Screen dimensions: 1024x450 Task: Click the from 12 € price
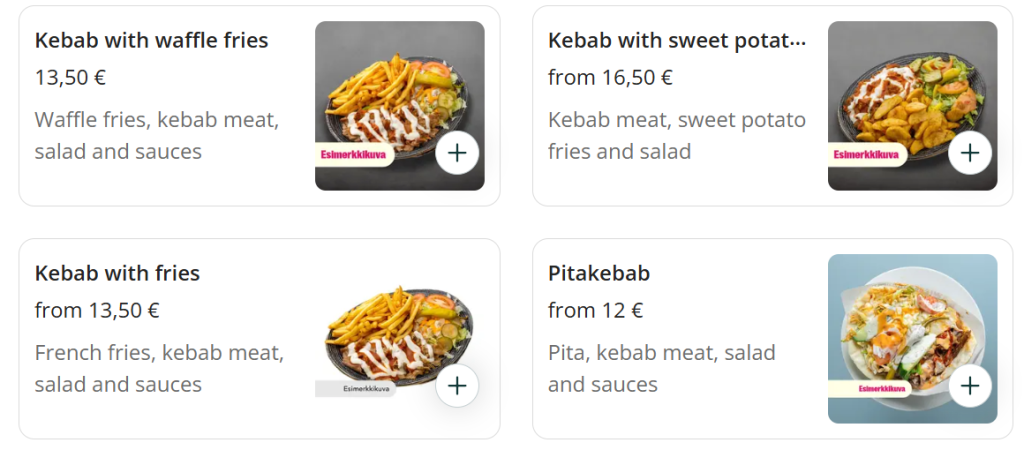click(595, 310)
